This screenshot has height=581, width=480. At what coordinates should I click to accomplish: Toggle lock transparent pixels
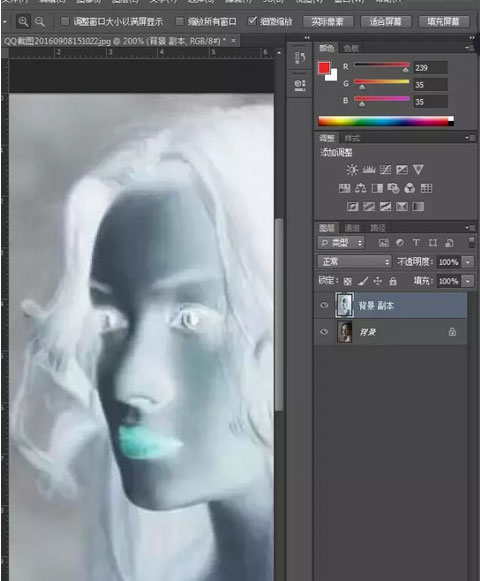point(347,282)
